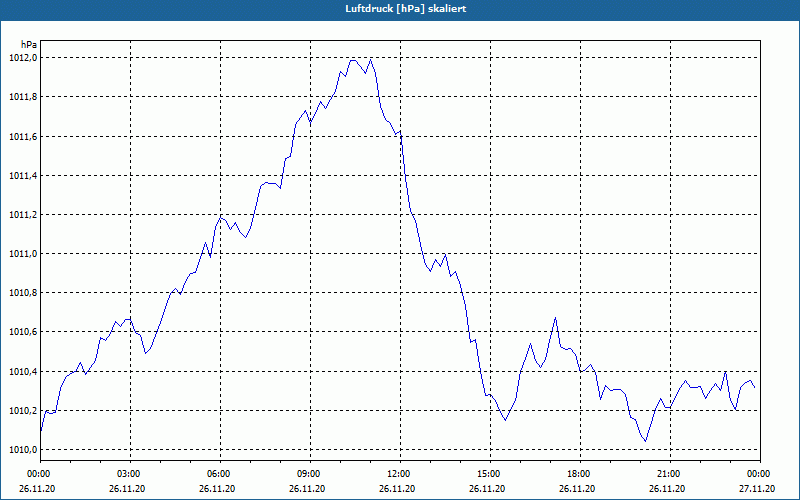The image size is (800, 500).
Task: Select the y-axis label '1010,0'
Action: point(23,449)
